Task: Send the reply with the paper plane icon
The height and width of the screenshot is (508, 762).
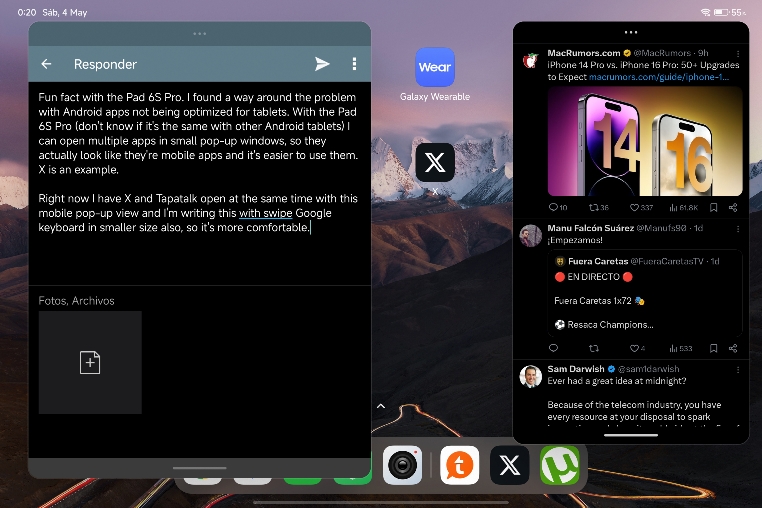Action: tap(322, 64)
